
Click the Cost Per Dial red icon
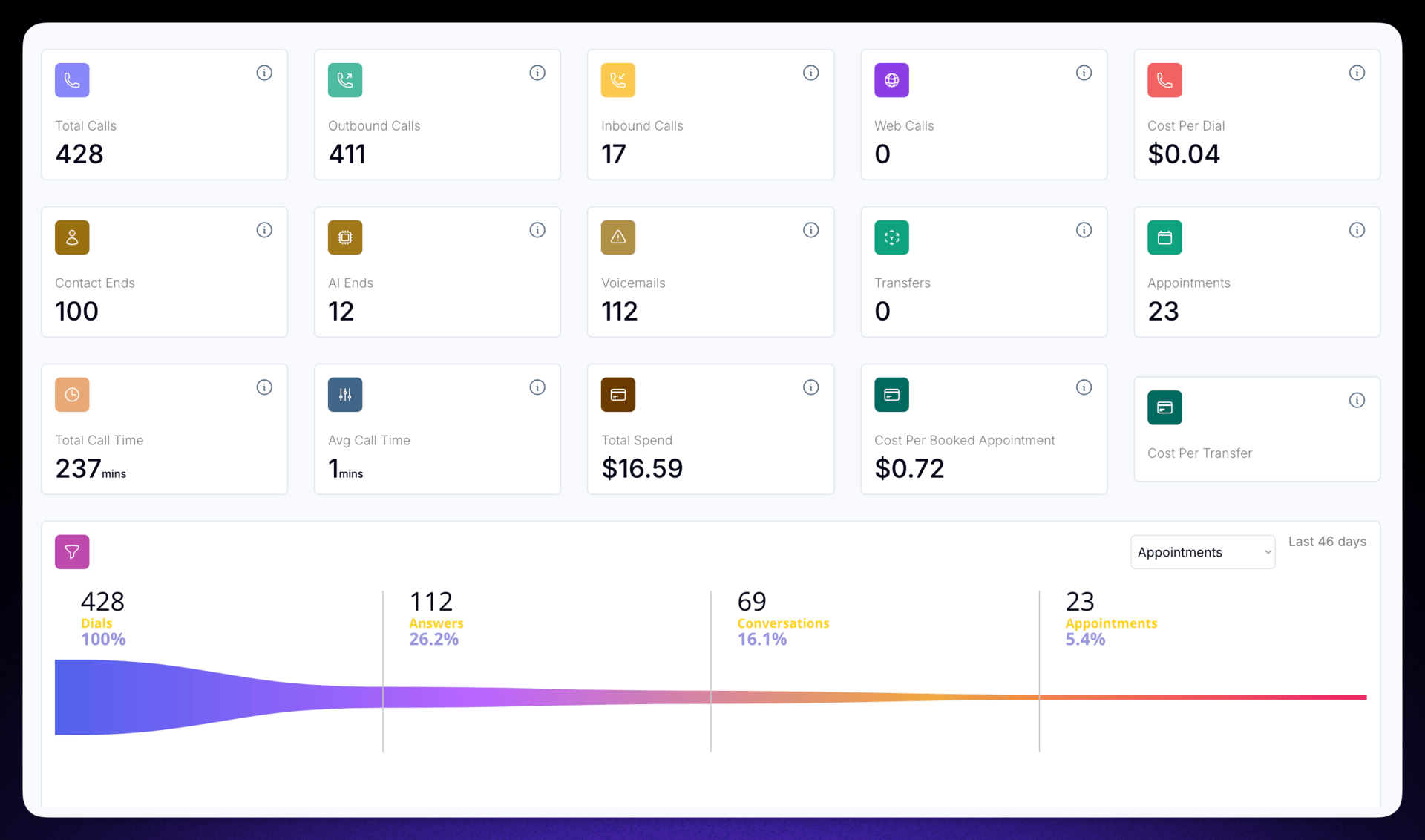(1164, 80)
